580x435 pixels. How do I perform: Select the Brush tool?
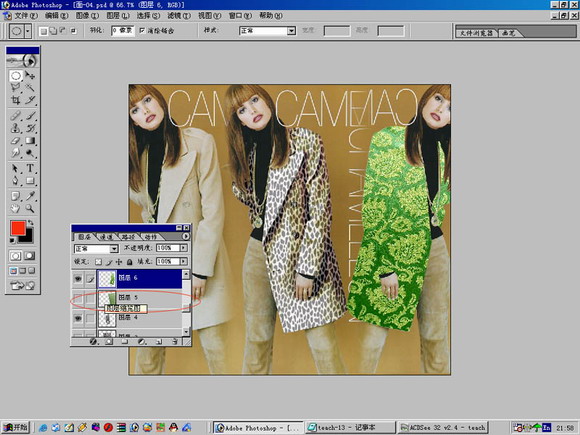pos(30,116)
